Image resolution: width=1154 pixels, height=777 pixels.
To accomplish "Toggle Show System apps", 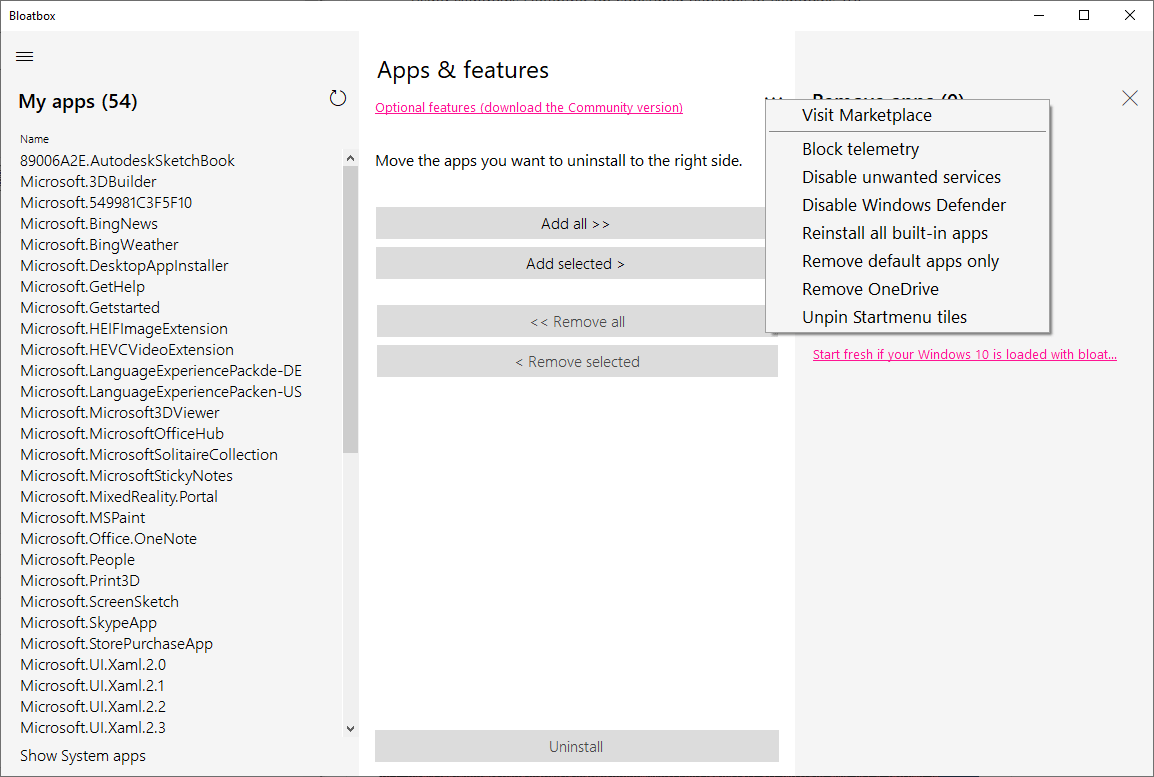I will [x=82, y=756].
